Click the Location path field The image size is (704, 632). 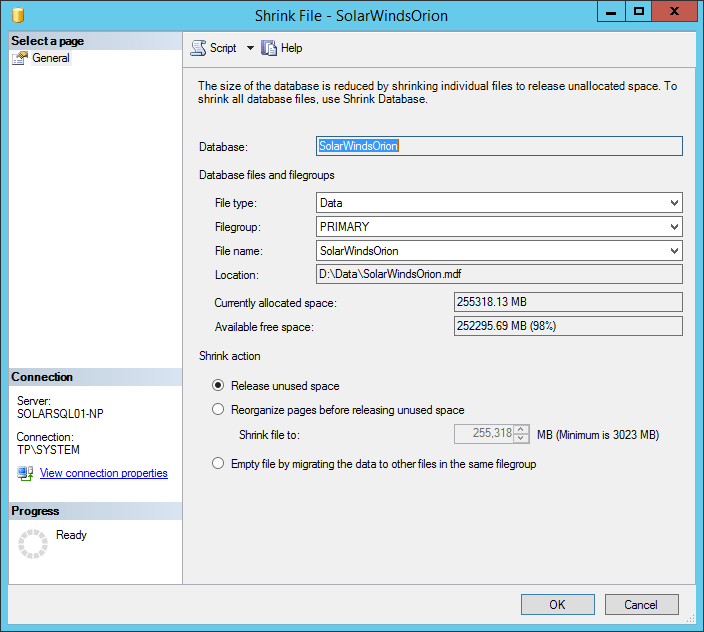[x=499, y=274]
